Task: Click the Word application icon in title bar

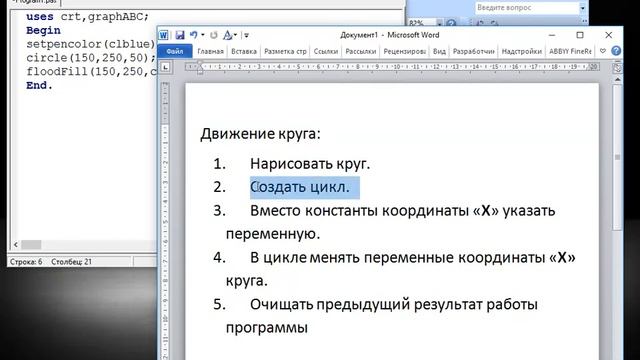Action: [164, 36]
